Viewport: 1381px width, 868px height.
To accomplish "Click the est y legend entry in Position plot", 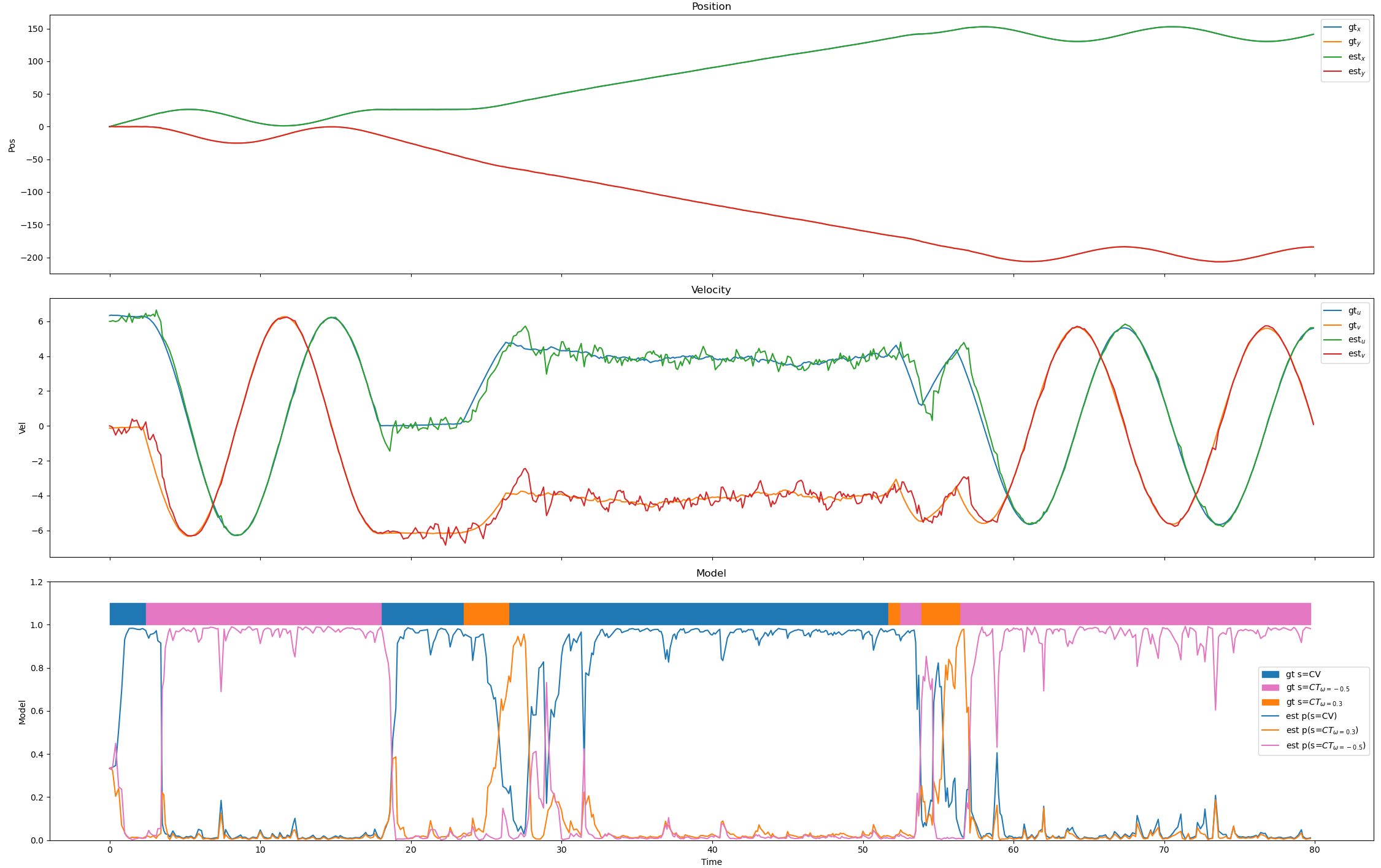I will (x=1356, y=72).
